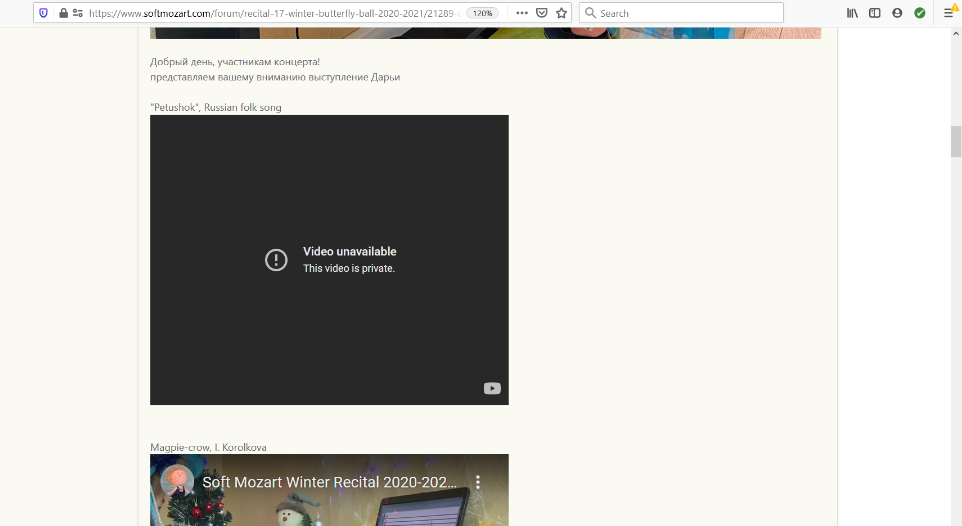Open more options on Winter Recital video
The width and height of the screenshot is (962, 526).
tap(478, 482)
